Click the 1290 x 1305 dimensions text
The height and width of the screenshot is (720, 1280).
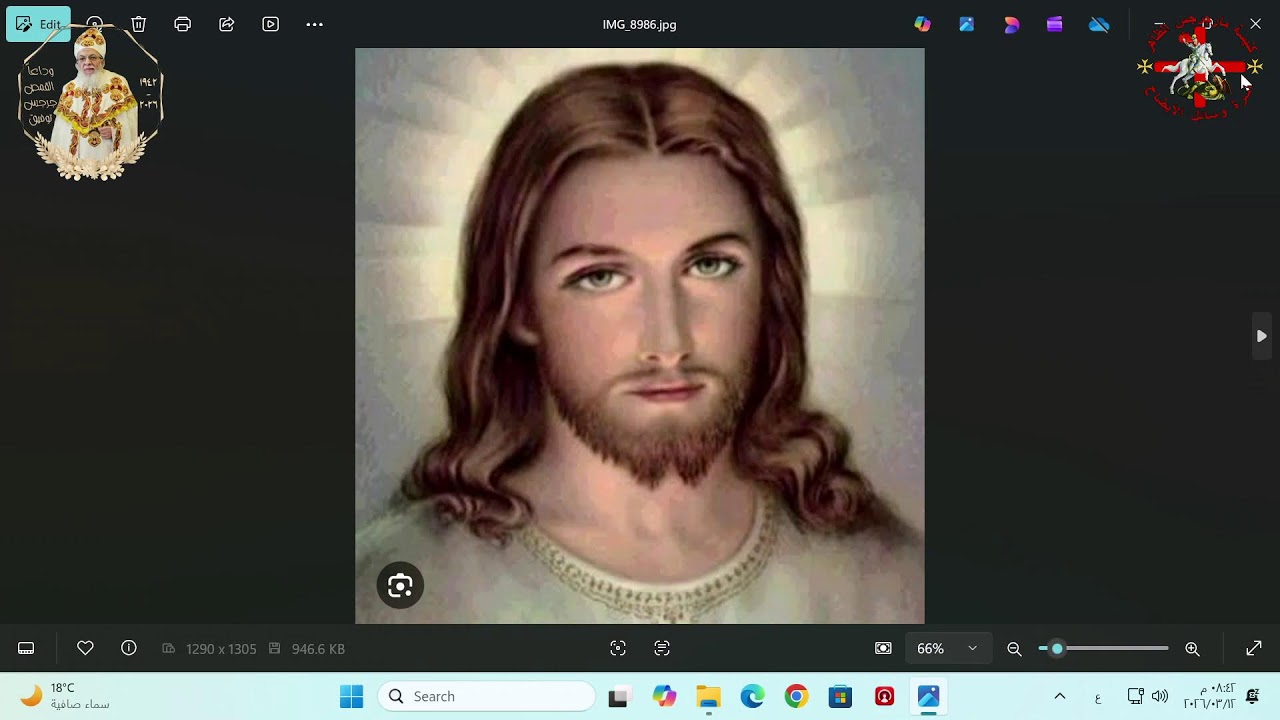pyautogui.click(x=221, y=649)
